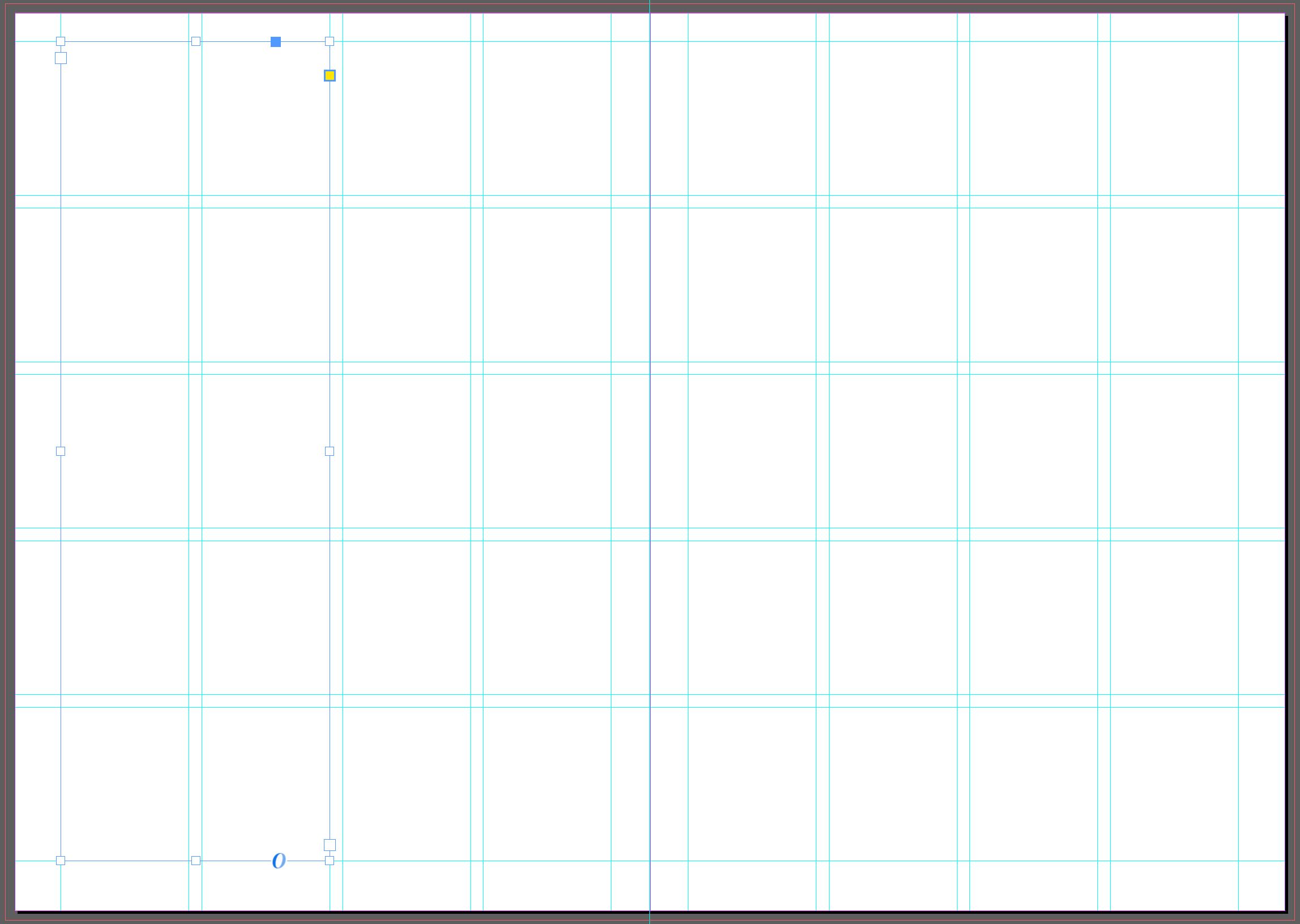Select the bottom-center frame handle
The width and height of the screenshot is (1300, 924).
[196, 860]
